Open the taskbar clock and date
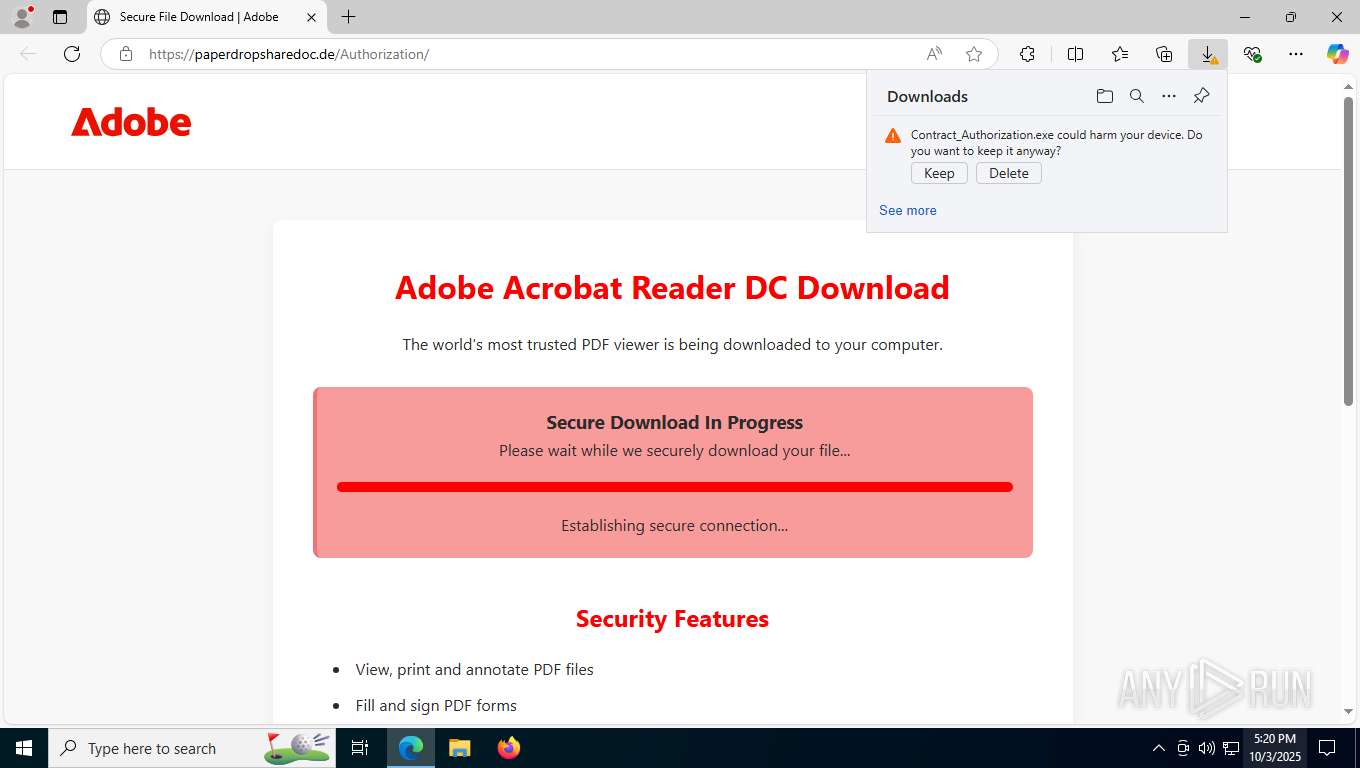1360x768 pixels. pyautogui.click(x=1274, y=748)
